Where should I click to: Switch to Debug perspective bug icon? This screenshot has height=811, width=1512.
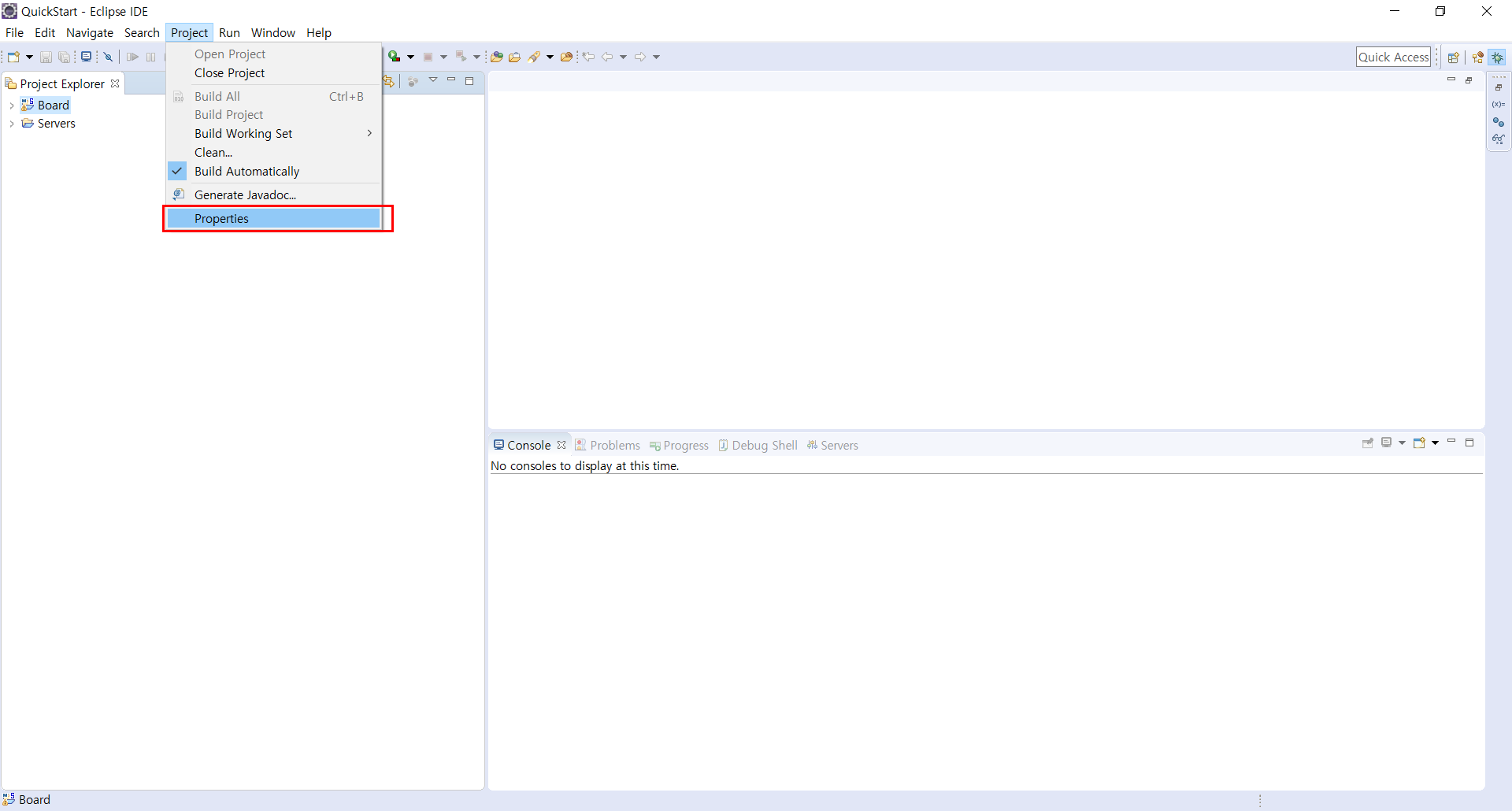tap(1498, 57)
